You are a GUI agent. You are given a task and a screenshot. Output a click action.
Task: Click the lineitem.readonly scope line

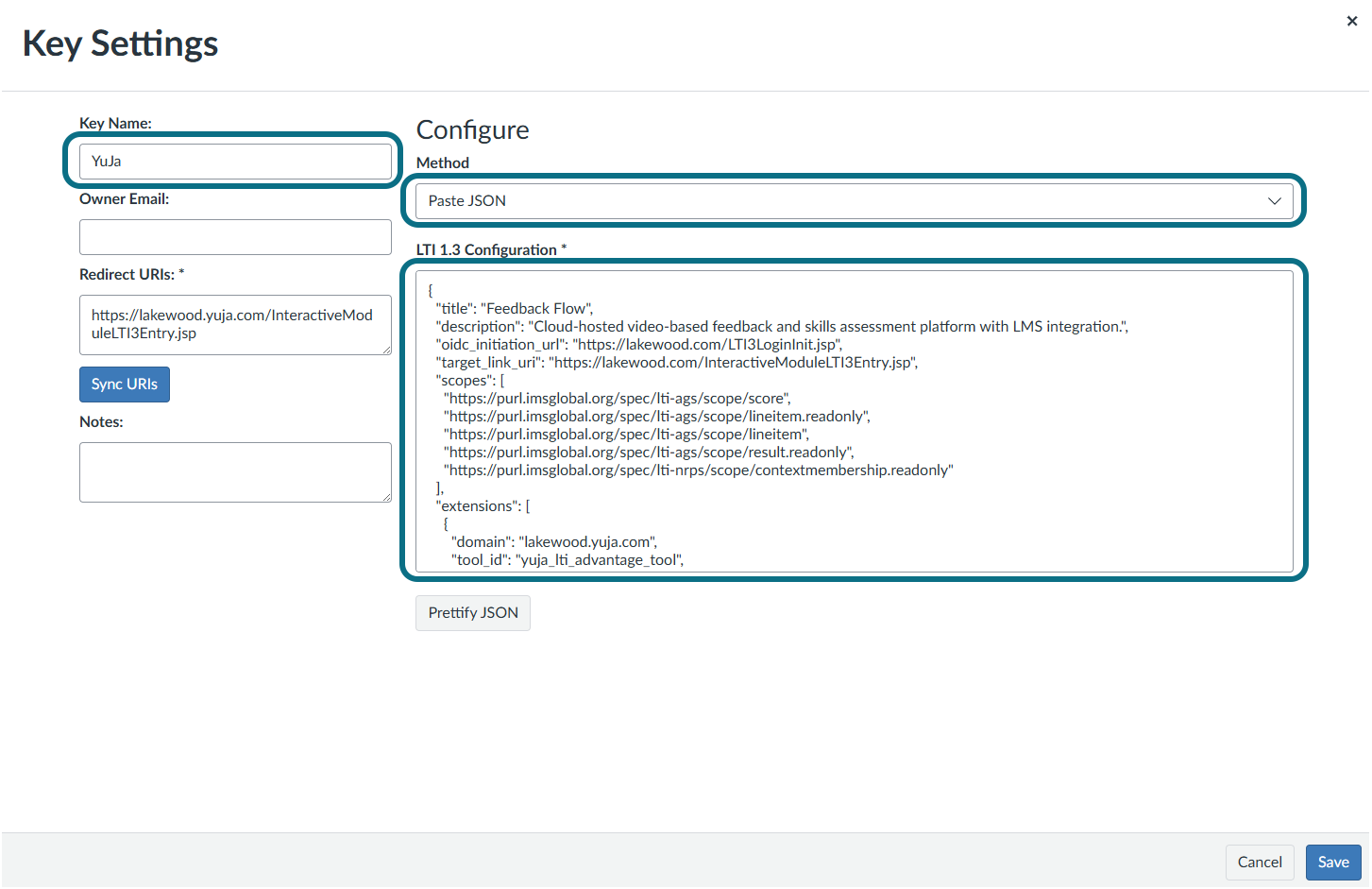pyautogui.click(x=657, y=417)
